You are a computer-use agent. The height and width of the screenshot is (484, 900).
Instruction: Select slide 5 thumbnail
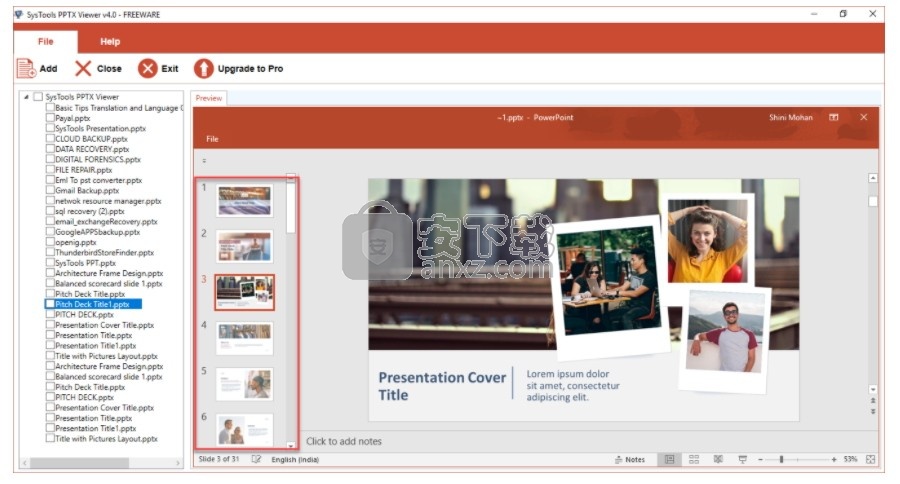point(244,384)
